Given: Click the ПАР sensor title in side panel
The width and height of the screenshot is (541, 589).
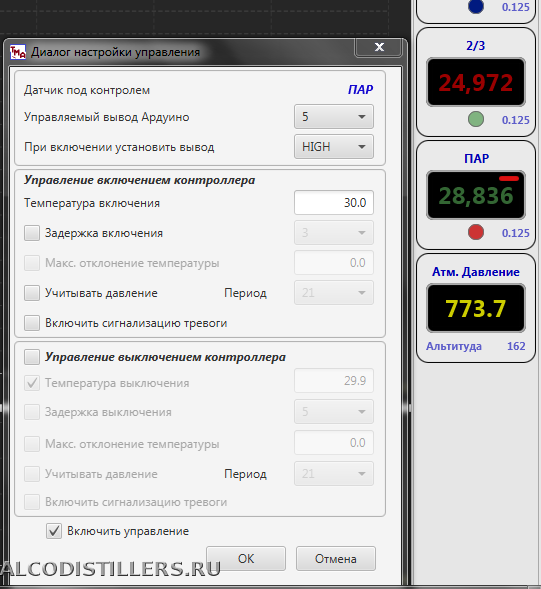Looking at the screenshot, I should pyautogui.click(x=476, y=159).
